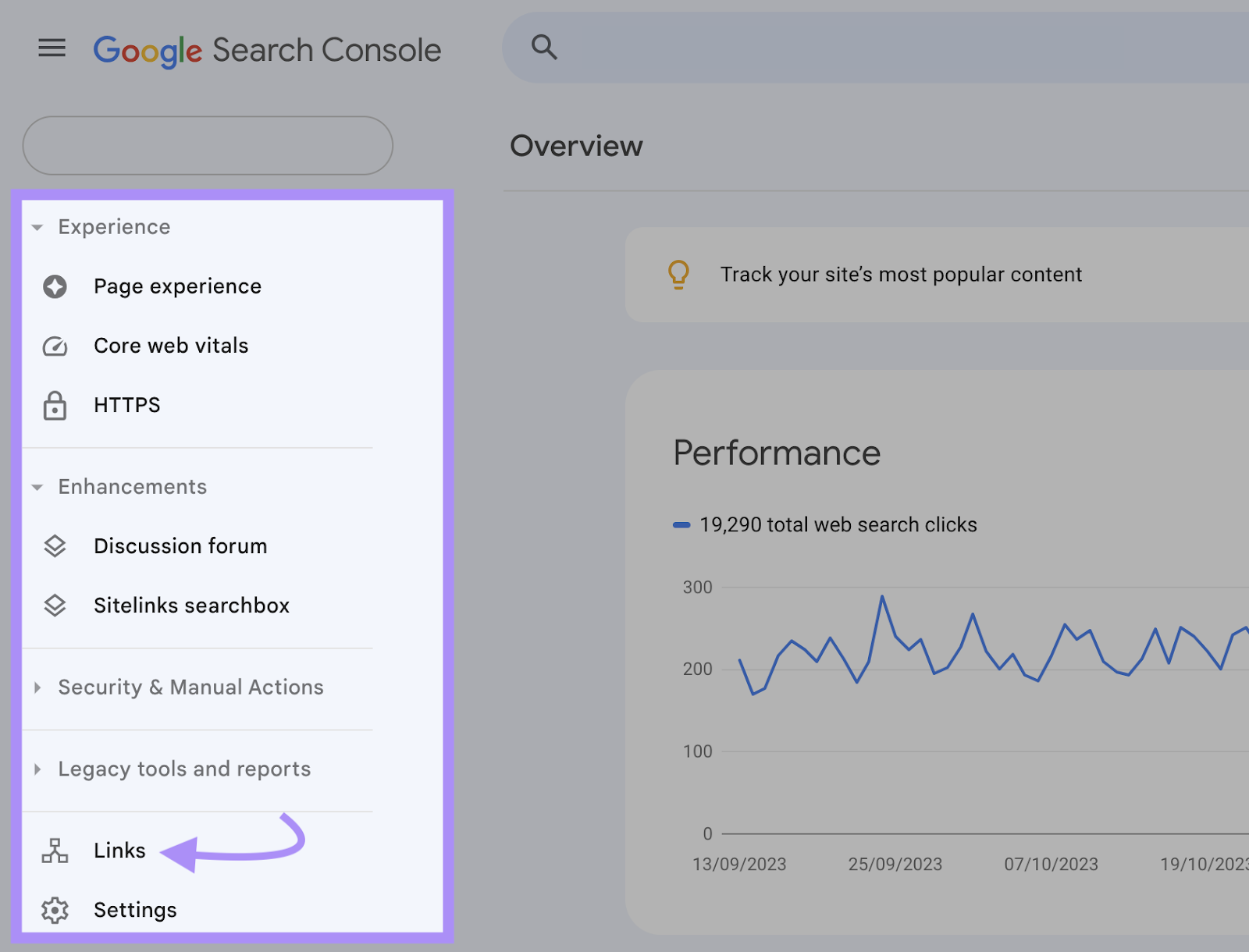Image resolution: width=1249 pixels, height=952 pixels.
Task: Click the search magnifier icon
Action: 544,48
